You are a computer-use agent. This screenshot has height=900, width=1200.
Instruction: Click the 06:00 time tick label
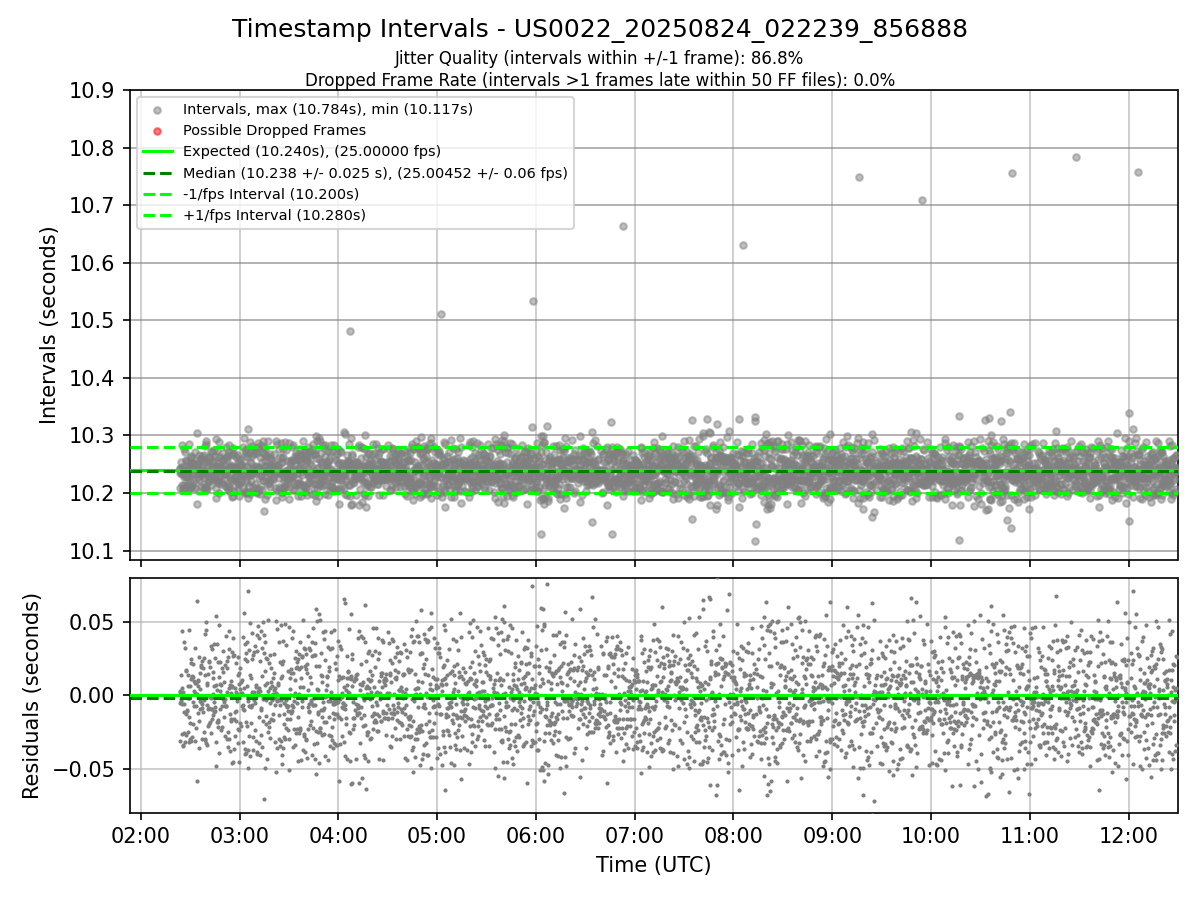pos(536,835)
